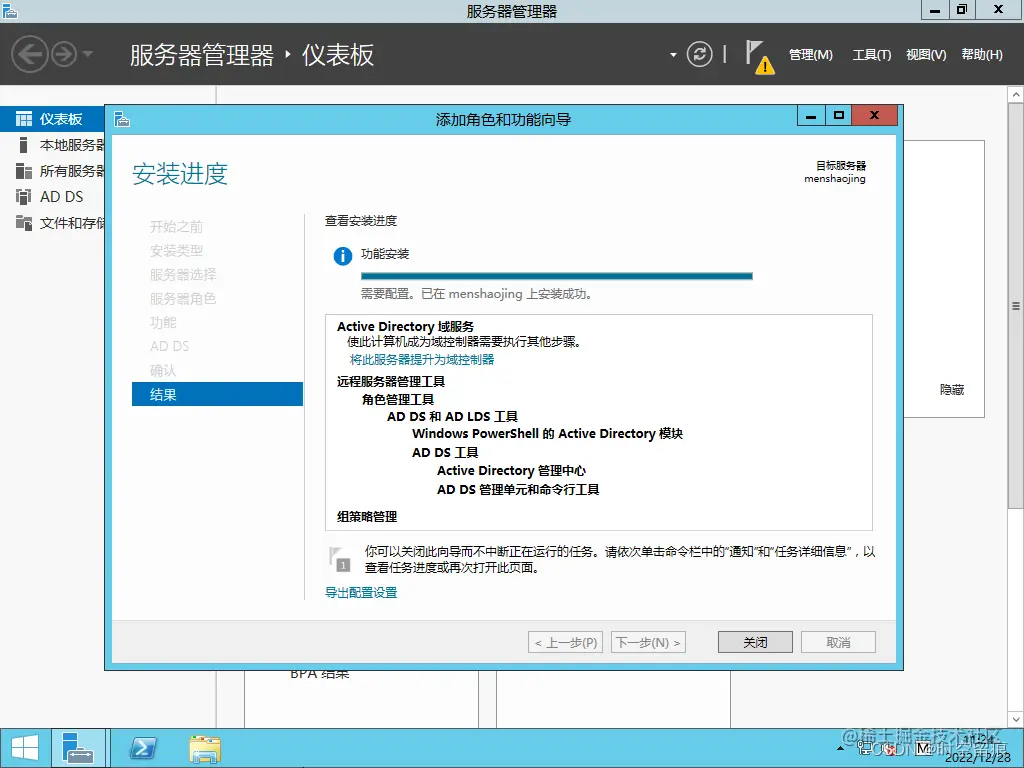Launch Windows PowerShell from the taskbar
Screen dimensions: 1024x768
click(142, 747)
